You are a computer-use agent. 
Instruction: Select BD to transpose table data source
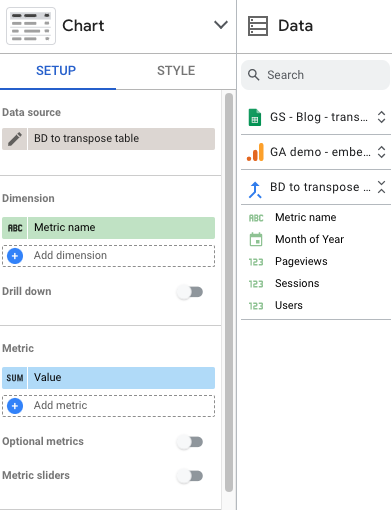click(121, 139)
